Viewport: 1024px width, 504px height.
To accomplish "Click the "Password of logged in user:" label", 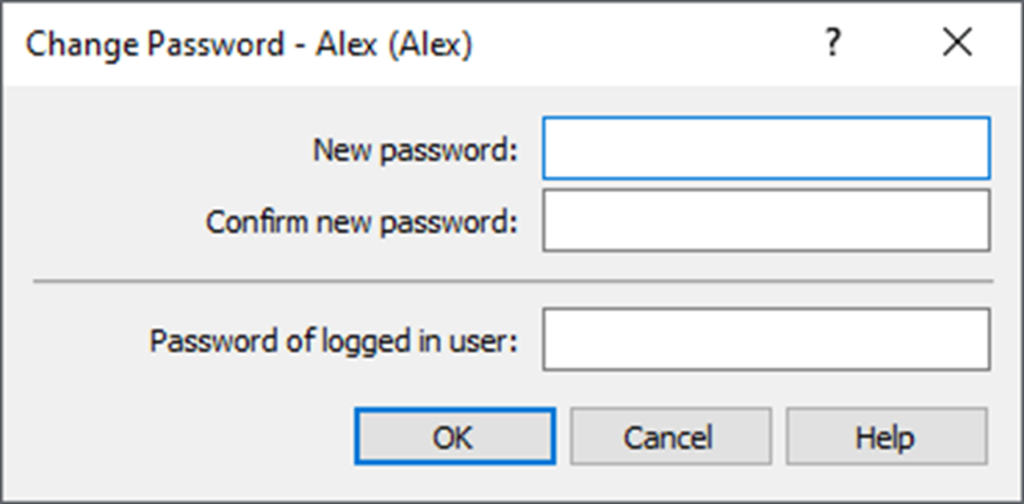I will coord(334,341).
